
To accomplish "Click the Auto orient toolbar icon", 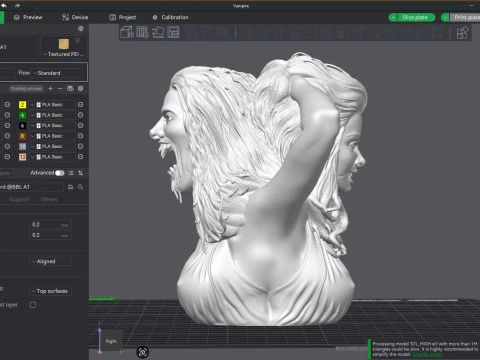I will click(x=158, y=32).
